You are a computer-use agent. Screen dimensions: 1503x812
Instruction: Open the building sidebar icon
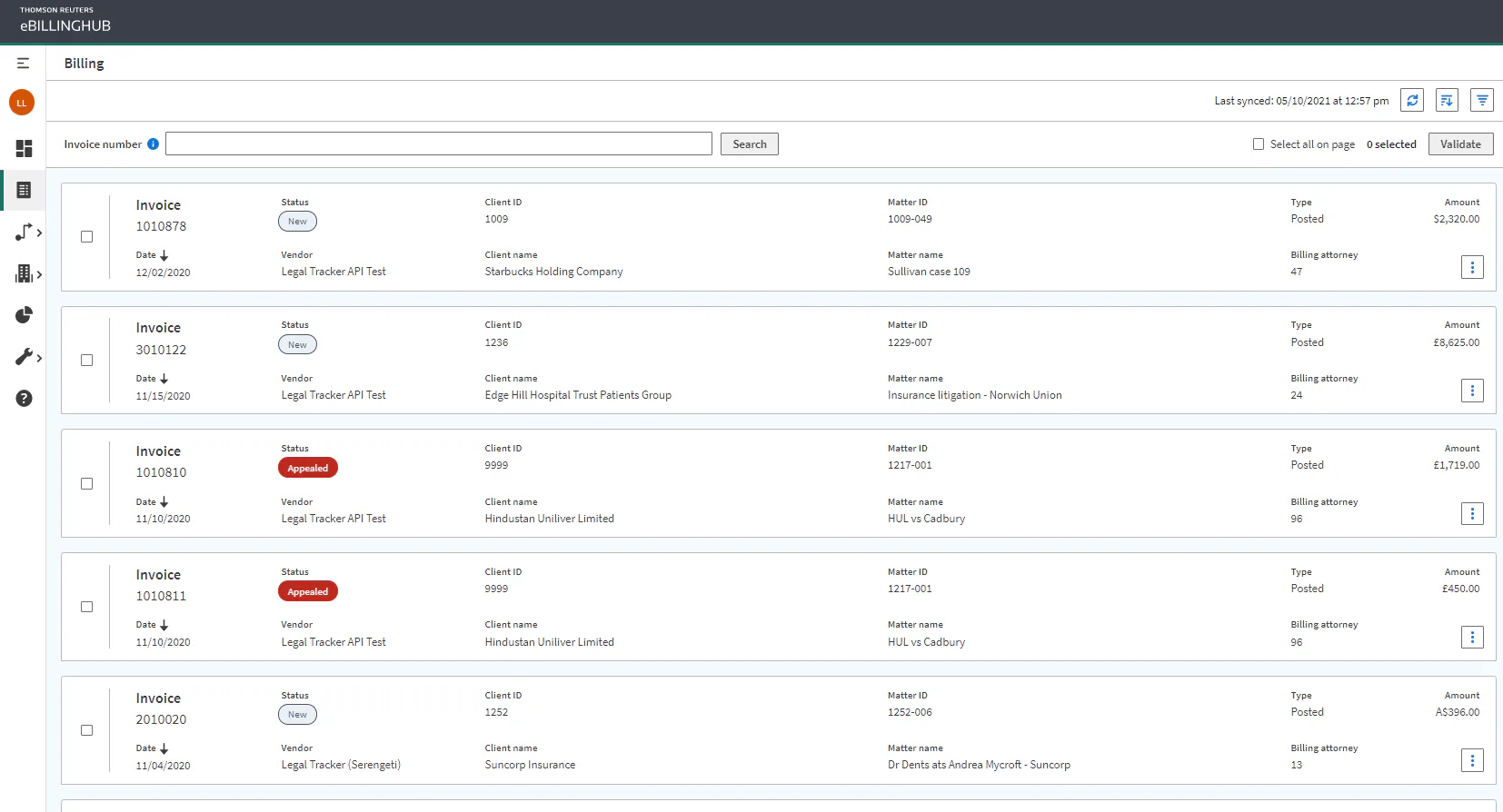tap(24, 273)
